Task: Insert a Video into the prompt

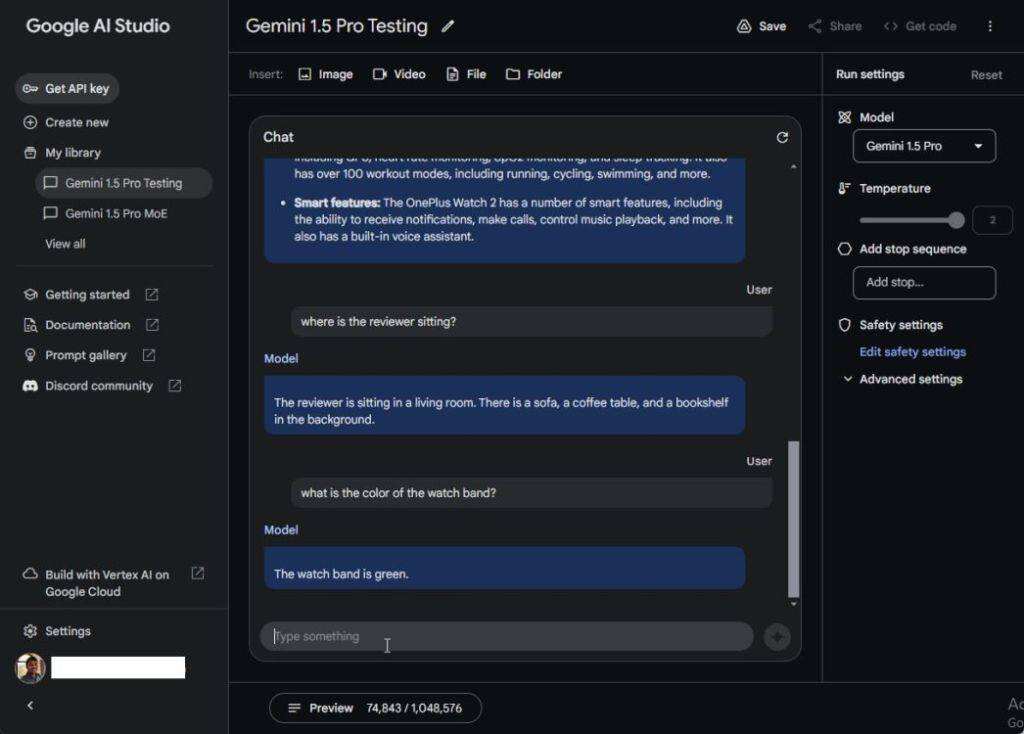Action: [399, 74]
